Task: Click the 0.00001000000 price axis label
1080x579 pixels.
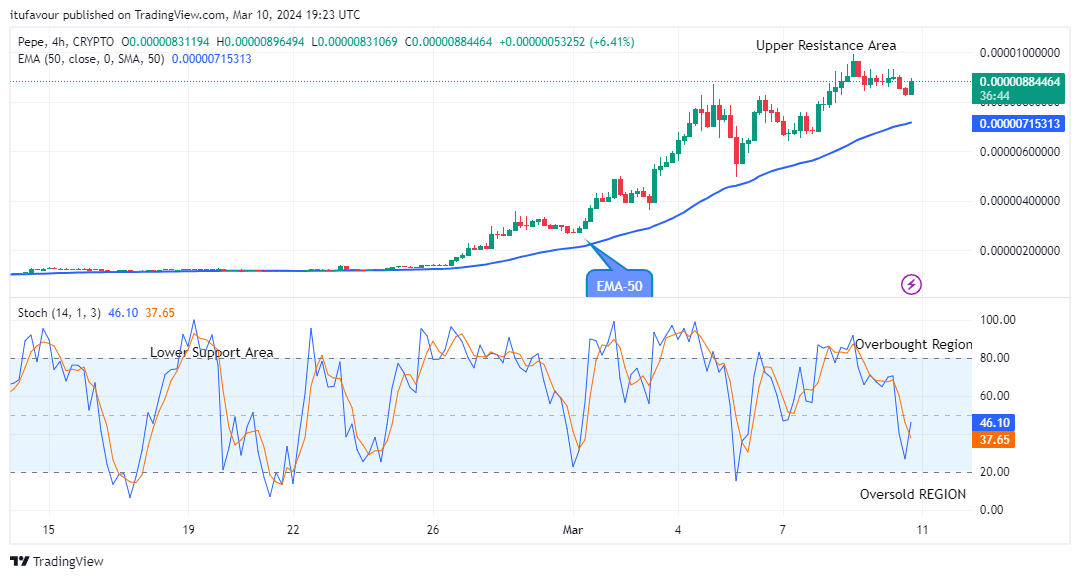Action: tap(1019, 52)
